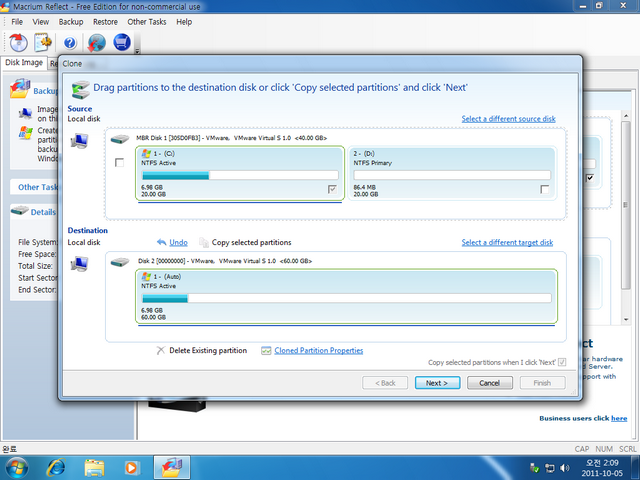Image resolution: width=640 pixels, height=480 pixels.
Task: Click 'Copy selected partitions' text
Action: coord(251,242)
